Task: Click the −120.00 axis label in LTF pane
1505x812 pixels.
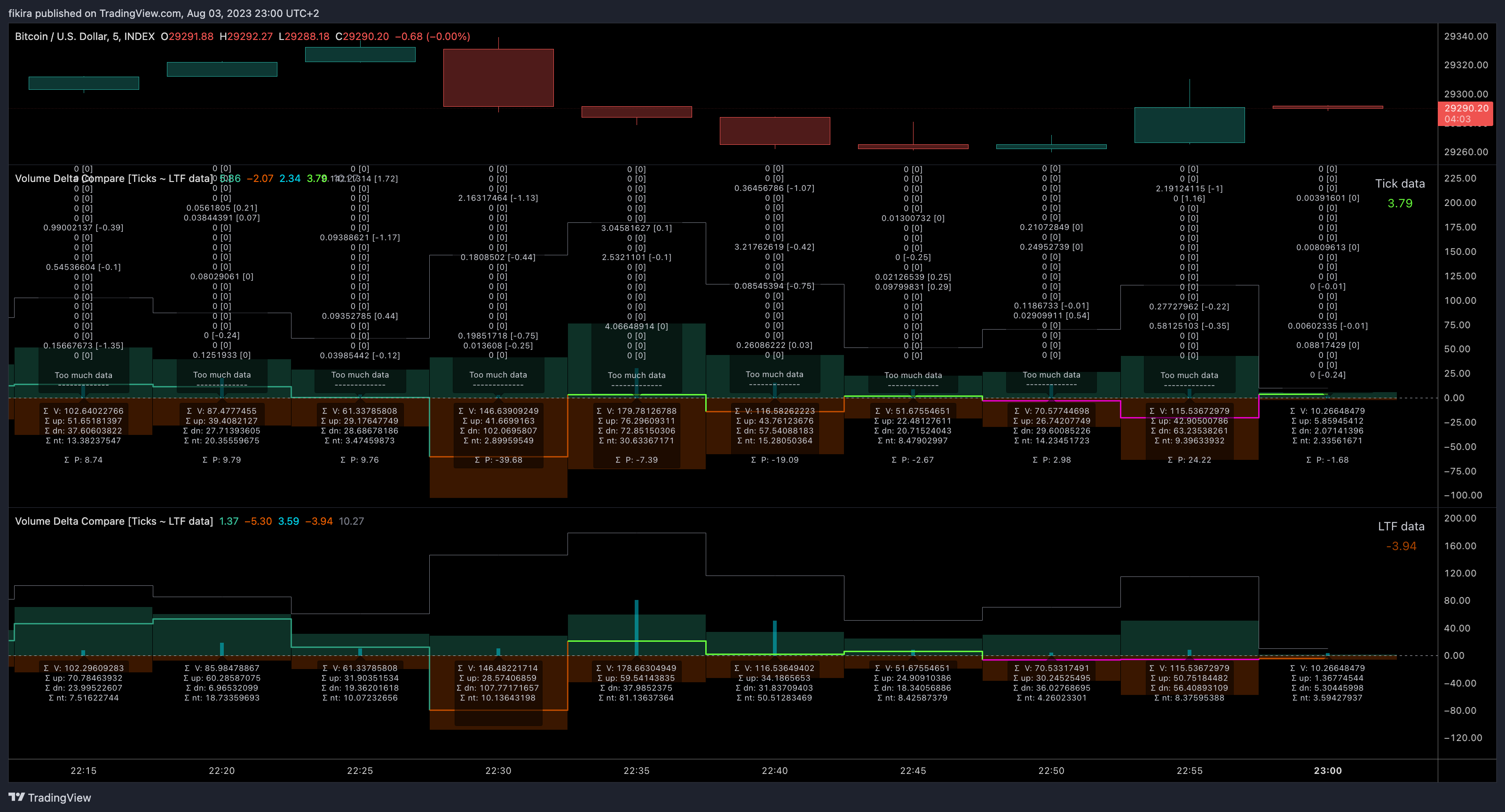Action: pyautogui.click(x=1462, y=737)
